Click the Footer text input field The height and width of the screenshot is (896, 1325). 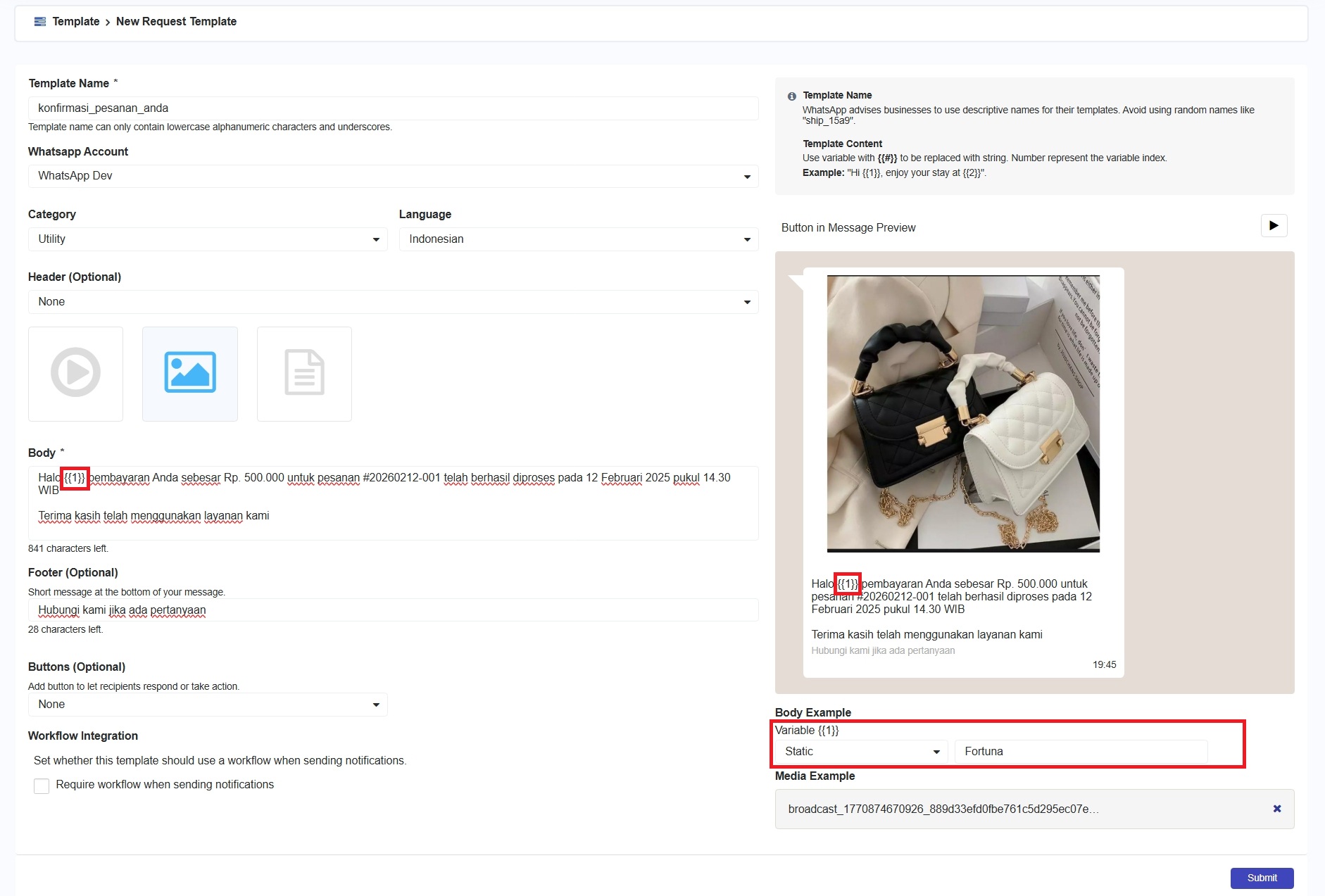tap(393, 610)
